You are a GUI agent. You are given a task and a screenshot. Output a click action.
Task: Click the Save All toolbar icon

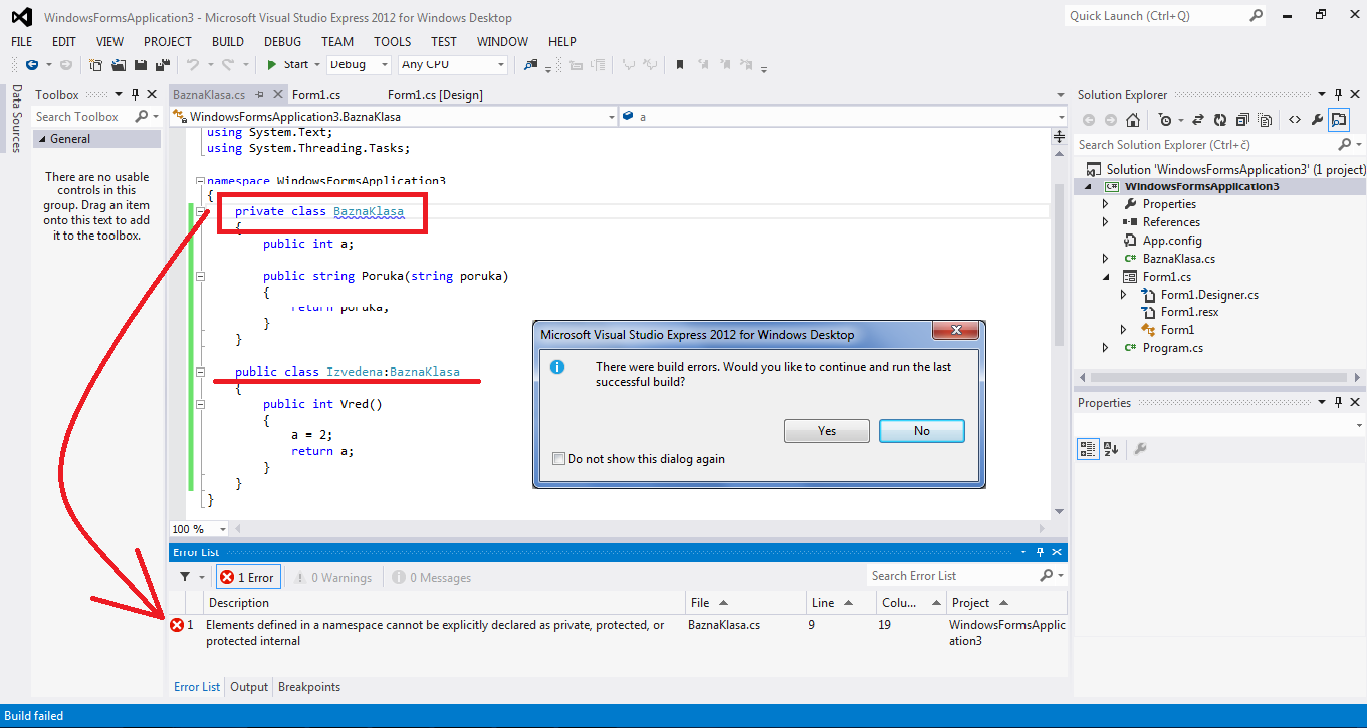click(x=160, y=65)
